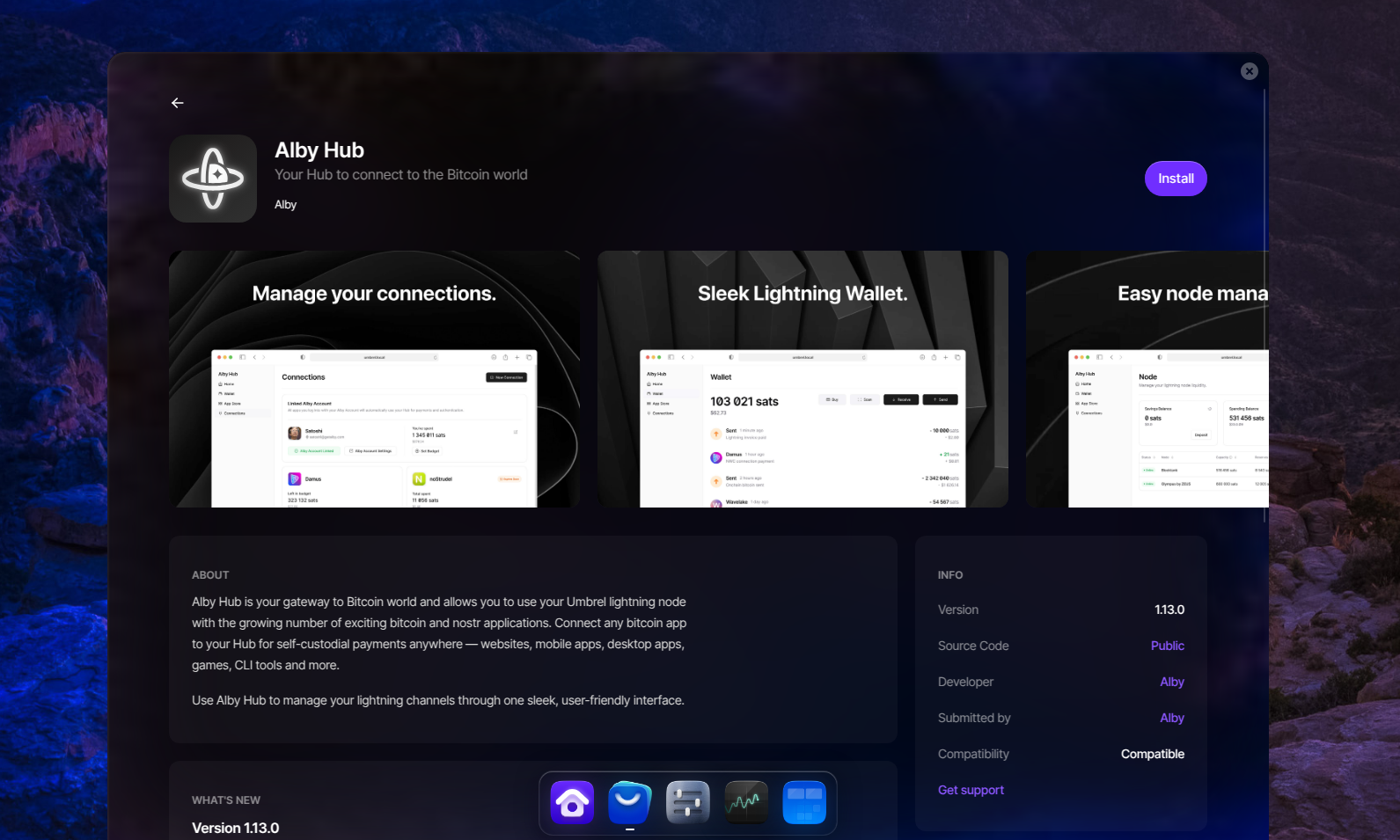Click the dialog's vertical scrollbar
This screenshot has width=1400, height=840.
1265,304
